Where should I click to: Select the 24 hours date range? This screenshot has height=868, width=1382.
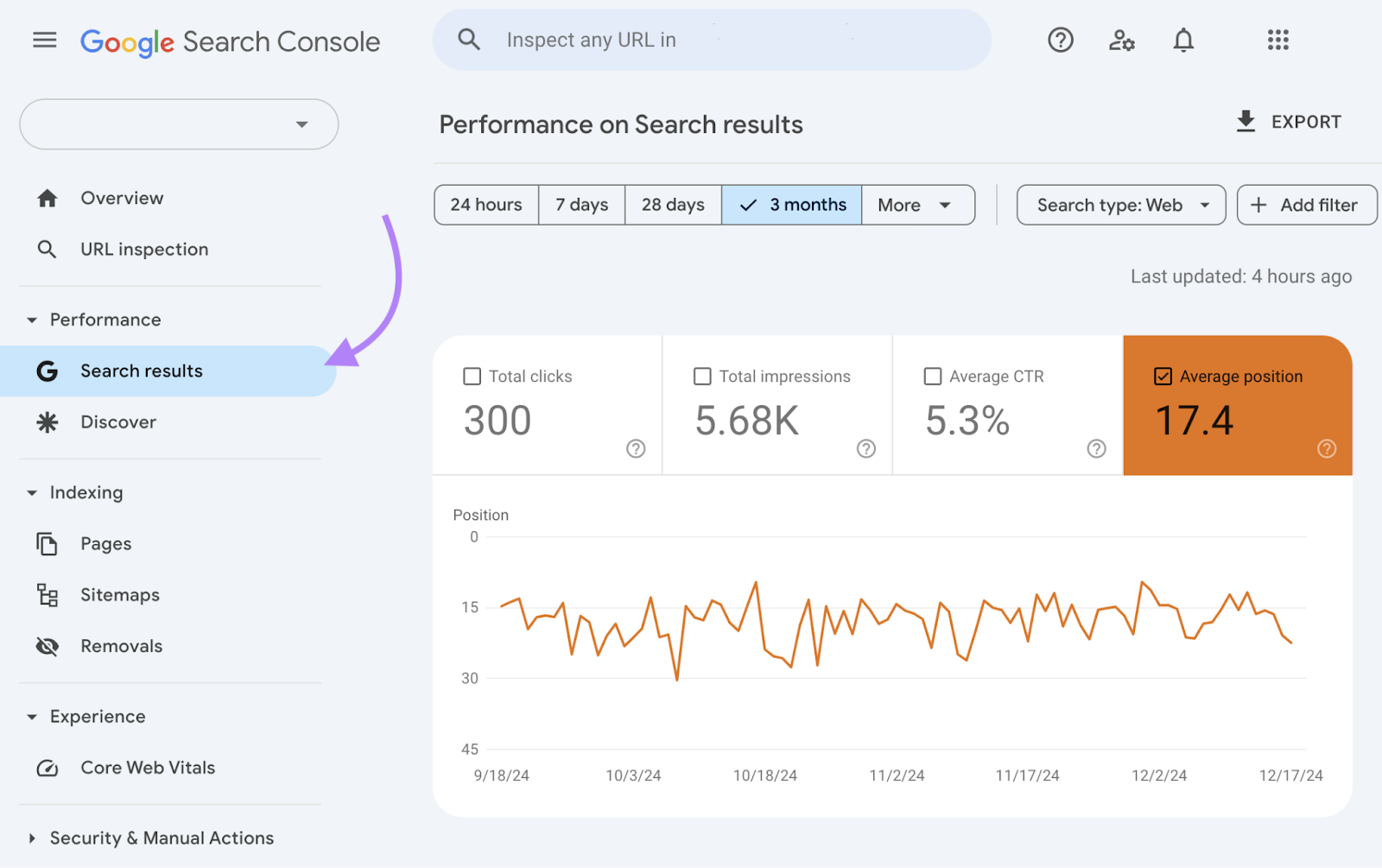[x=486, y=205]
